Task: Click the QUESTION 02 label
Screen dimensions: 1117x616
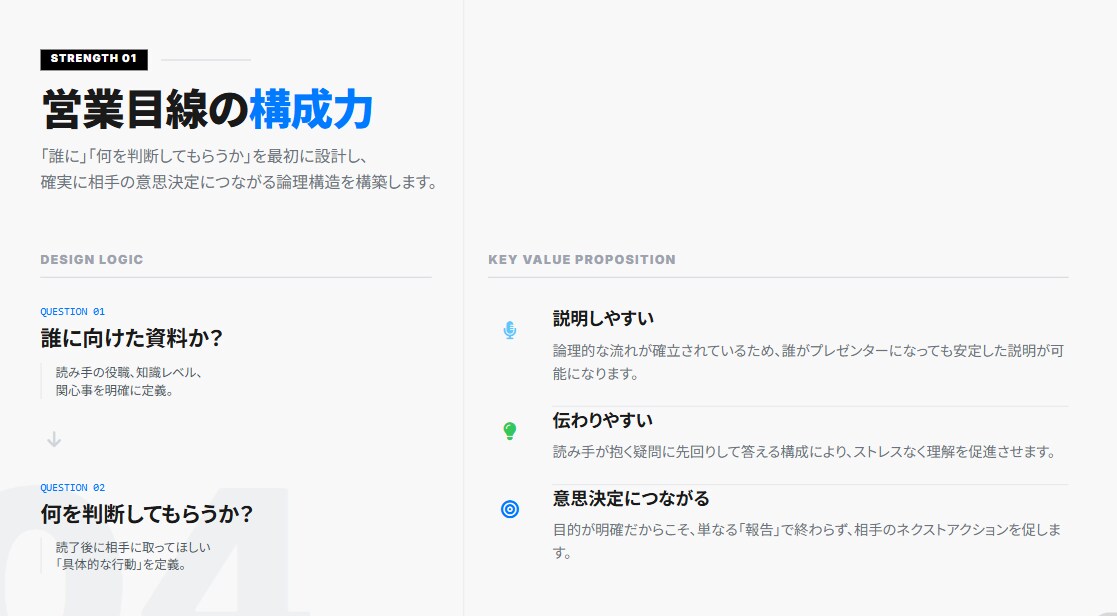Action: [73, 488]
